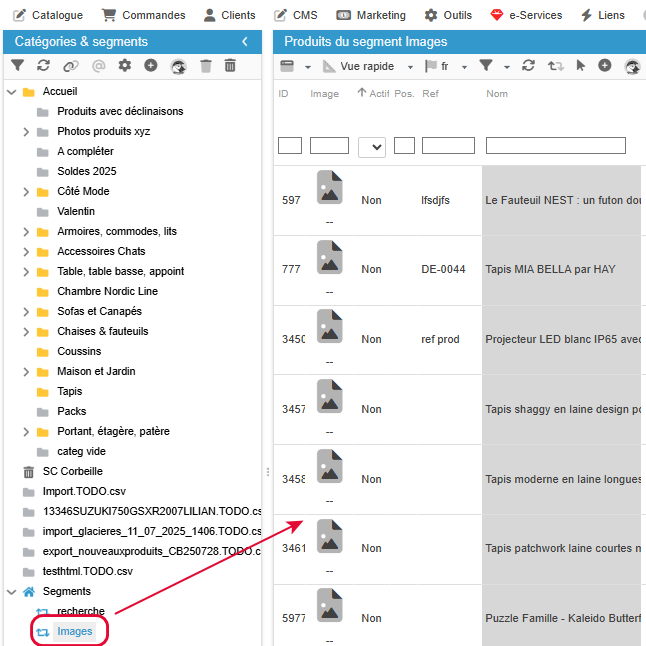Collapse the Catégories & segments panel

tap(245, 42)
